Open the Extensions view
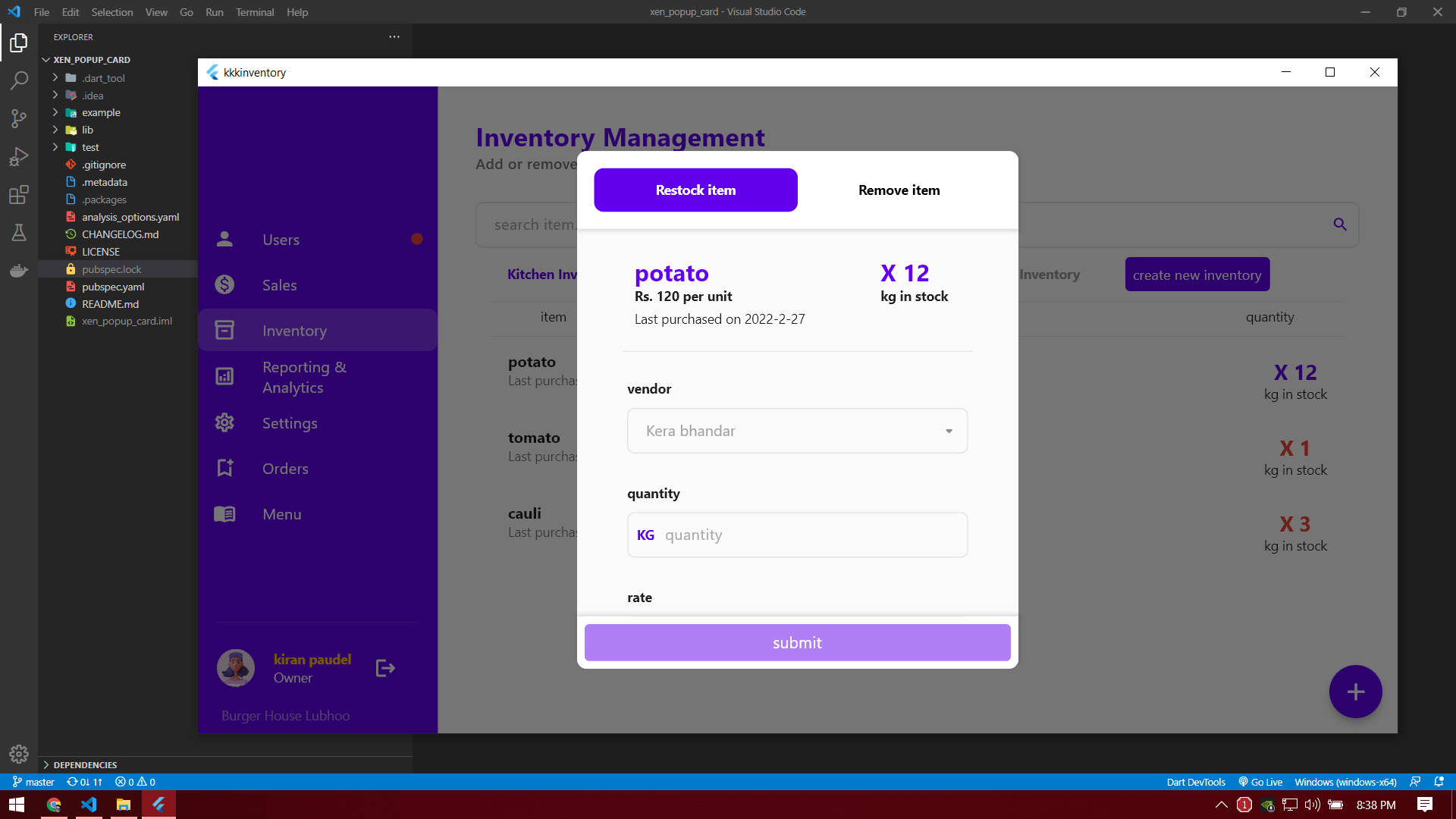This screenshot has width=1456, height=819. coord(18,195)
